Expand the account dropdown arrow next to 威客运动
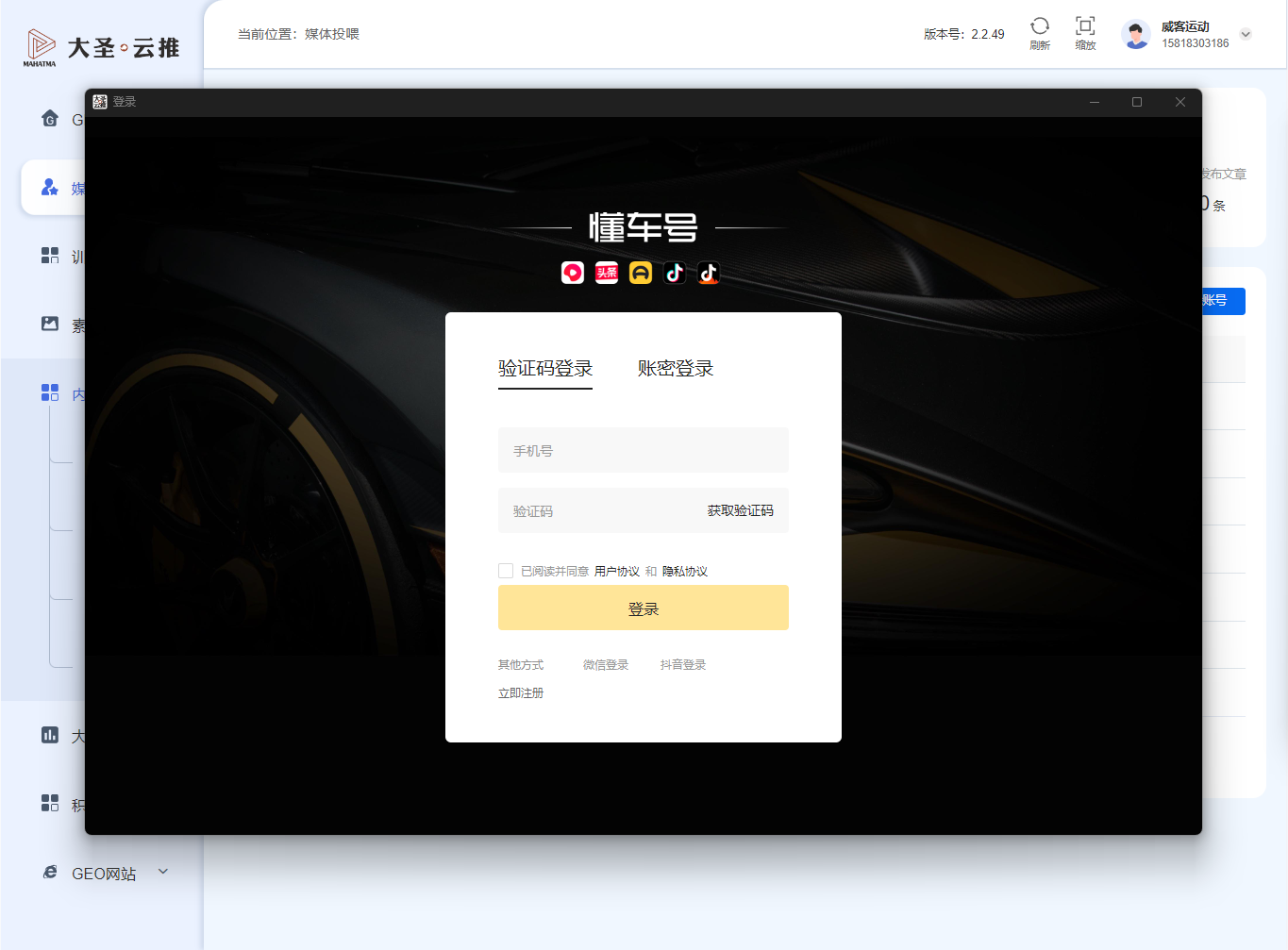 point(1246,34)
